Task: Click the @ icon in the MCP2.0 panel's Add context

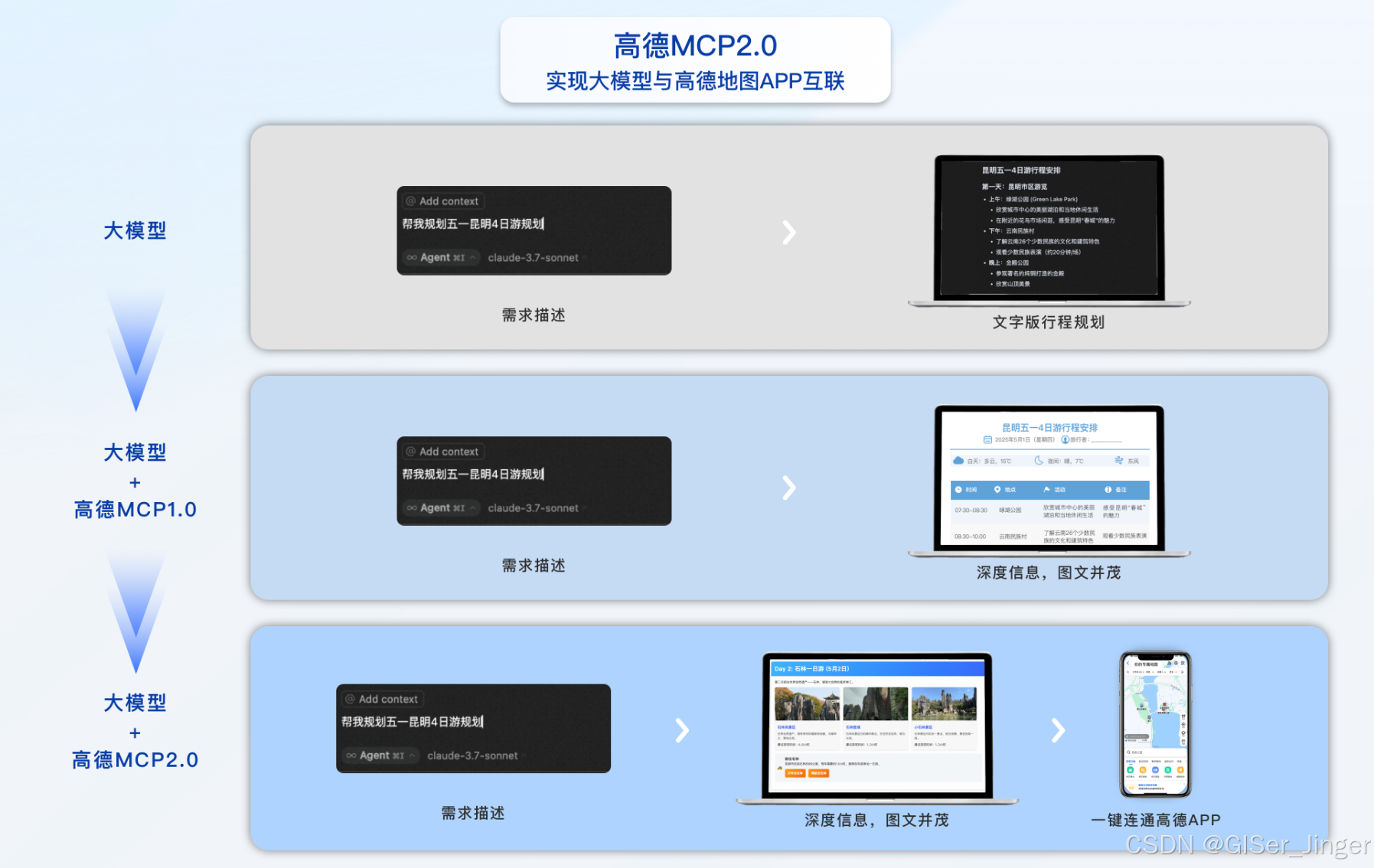Action: click(x=350, y=699)
